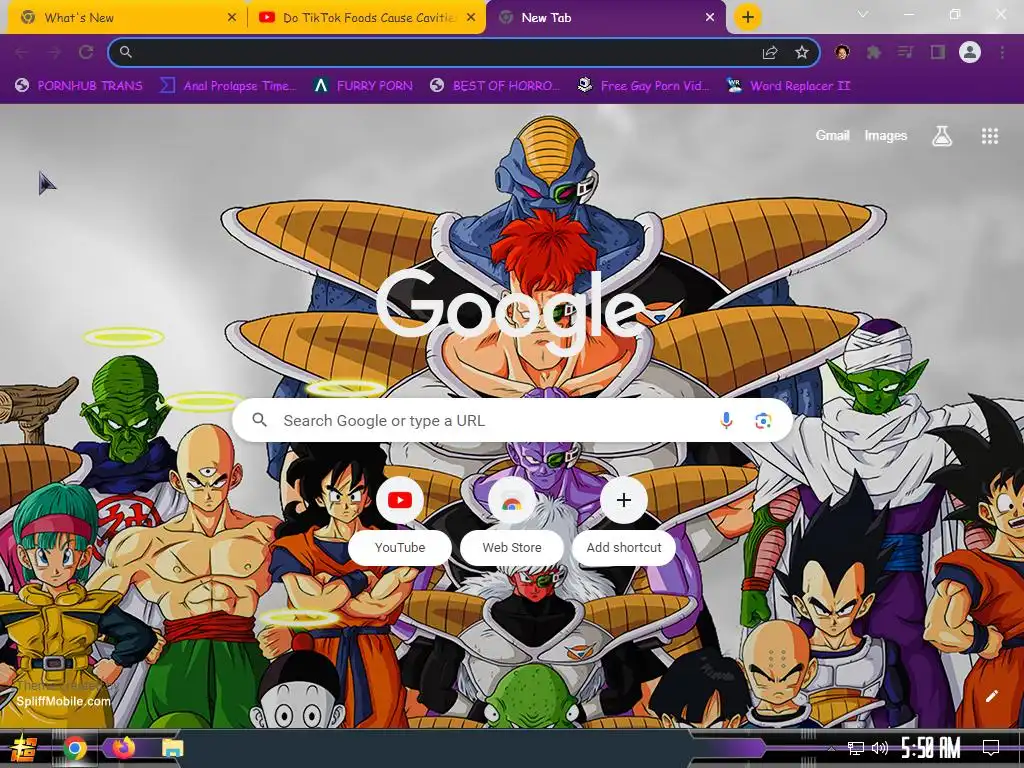Open the Do TikTok Foods Cause Cavities tab
Viewport: 1024px width, 768px height.
pos(367,18)
